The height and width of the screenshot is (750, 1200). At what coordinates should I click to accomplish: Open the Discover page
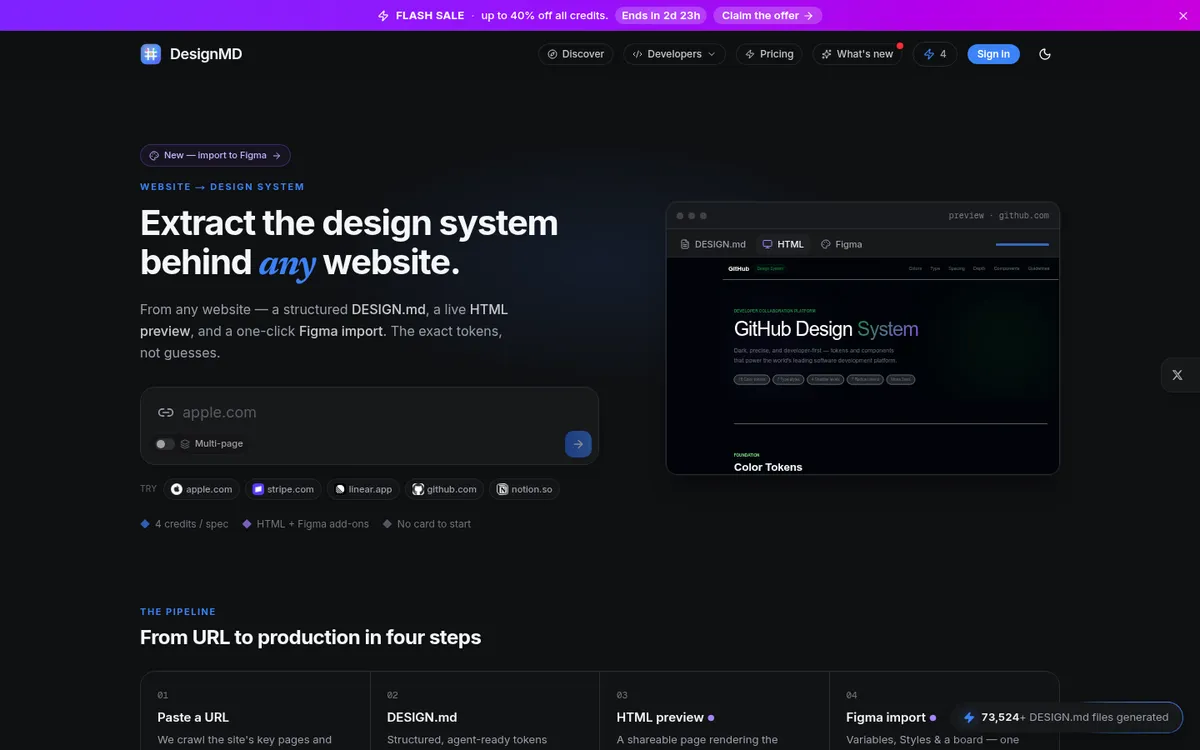click(576, 54)
